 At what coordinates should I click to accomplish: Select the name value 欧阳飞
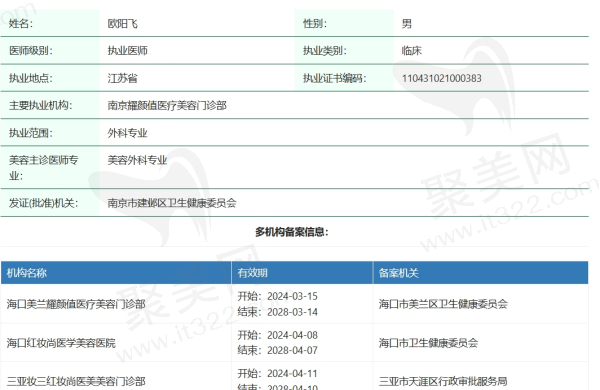(122, 24)
